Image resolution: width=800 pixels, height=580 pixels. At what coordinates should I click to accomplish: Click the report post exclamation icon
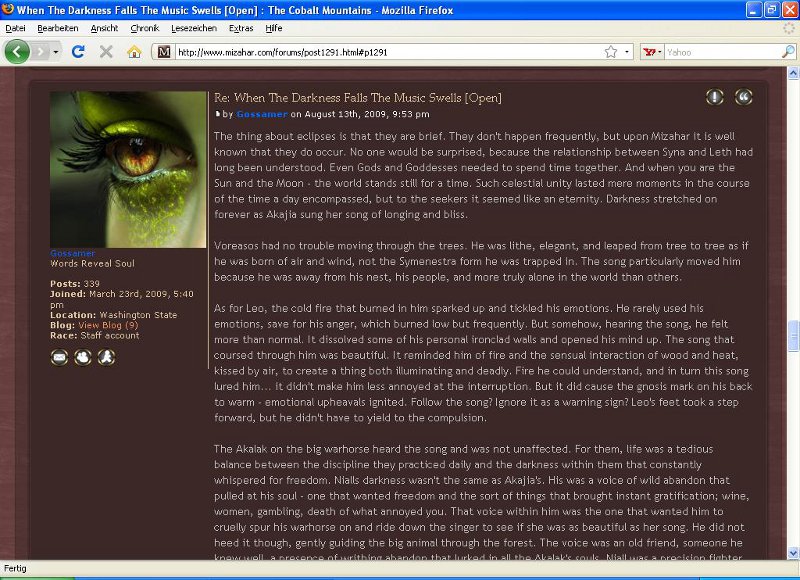point(715,97)
